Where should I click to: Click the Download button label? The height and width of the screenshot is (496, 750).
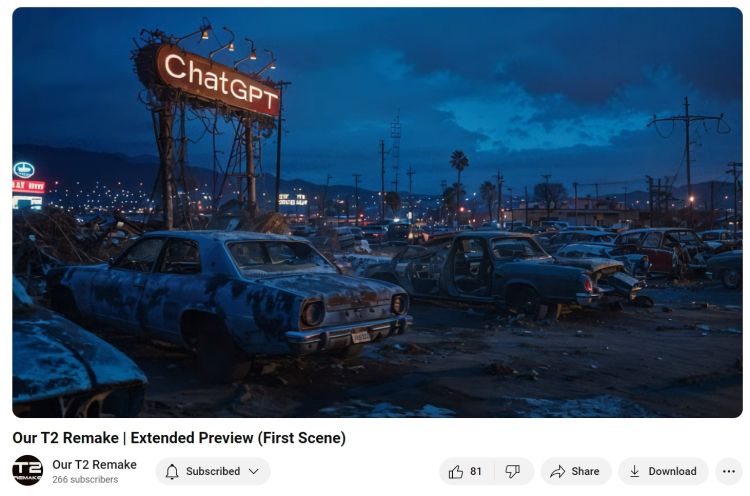(x=672, y=472)
